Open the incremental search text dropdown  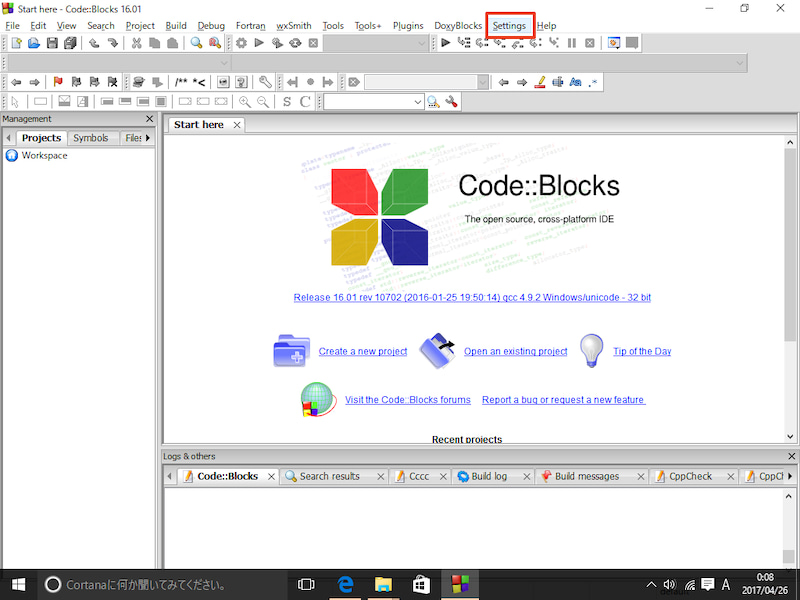[483, 82]
